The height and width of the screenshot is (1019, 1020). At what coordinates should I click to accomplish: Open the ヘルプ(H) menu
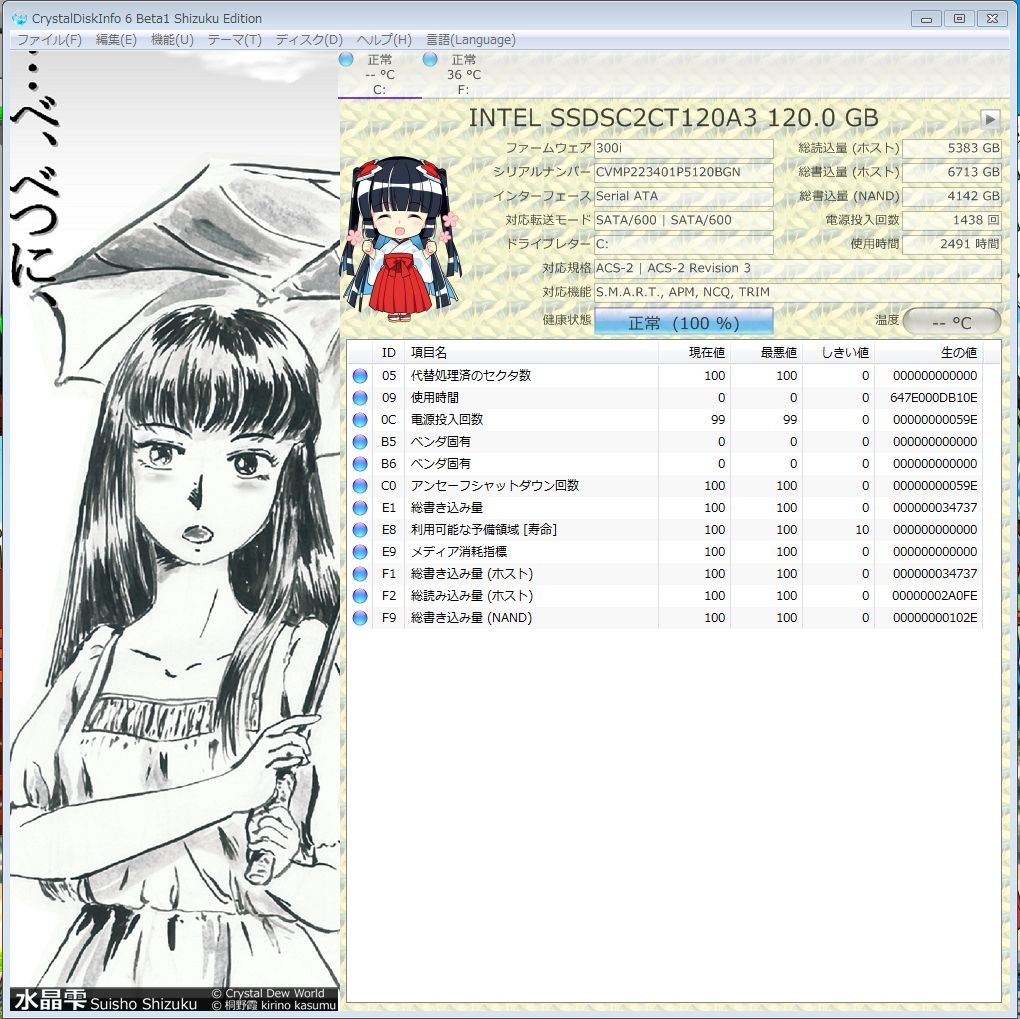tap(384, 40)
